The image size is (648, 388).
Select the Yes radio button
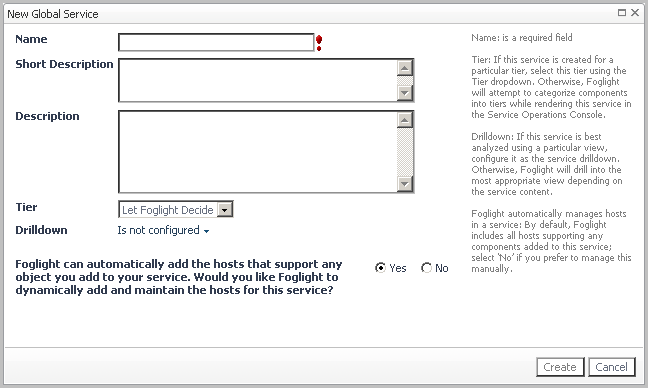click(x=380, y=268)
